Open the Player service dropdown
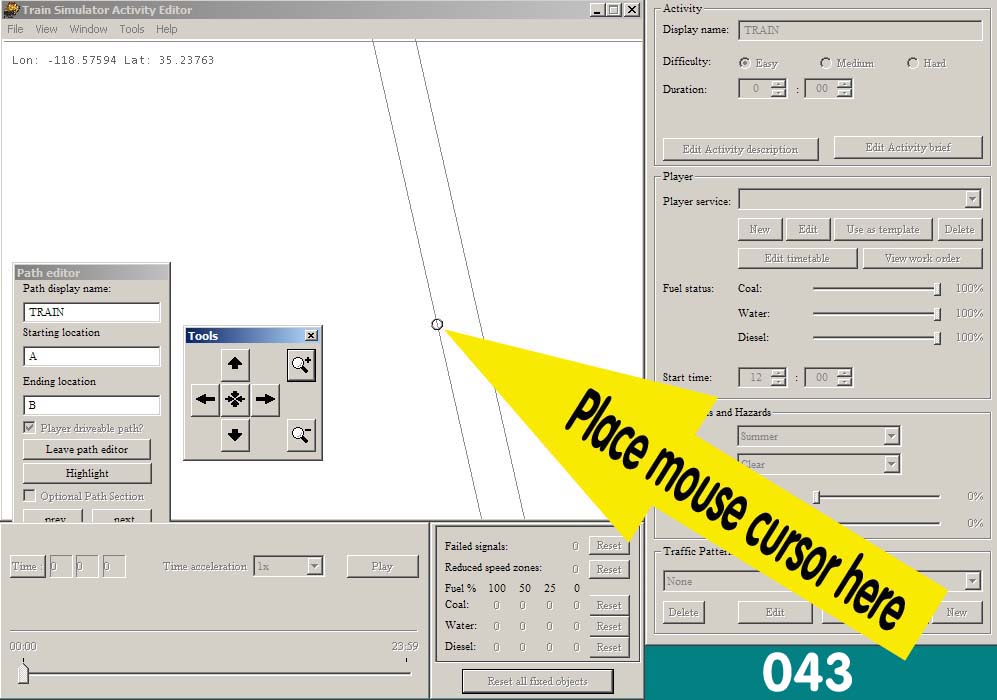The image size is (997, 700). click(972, 199)
